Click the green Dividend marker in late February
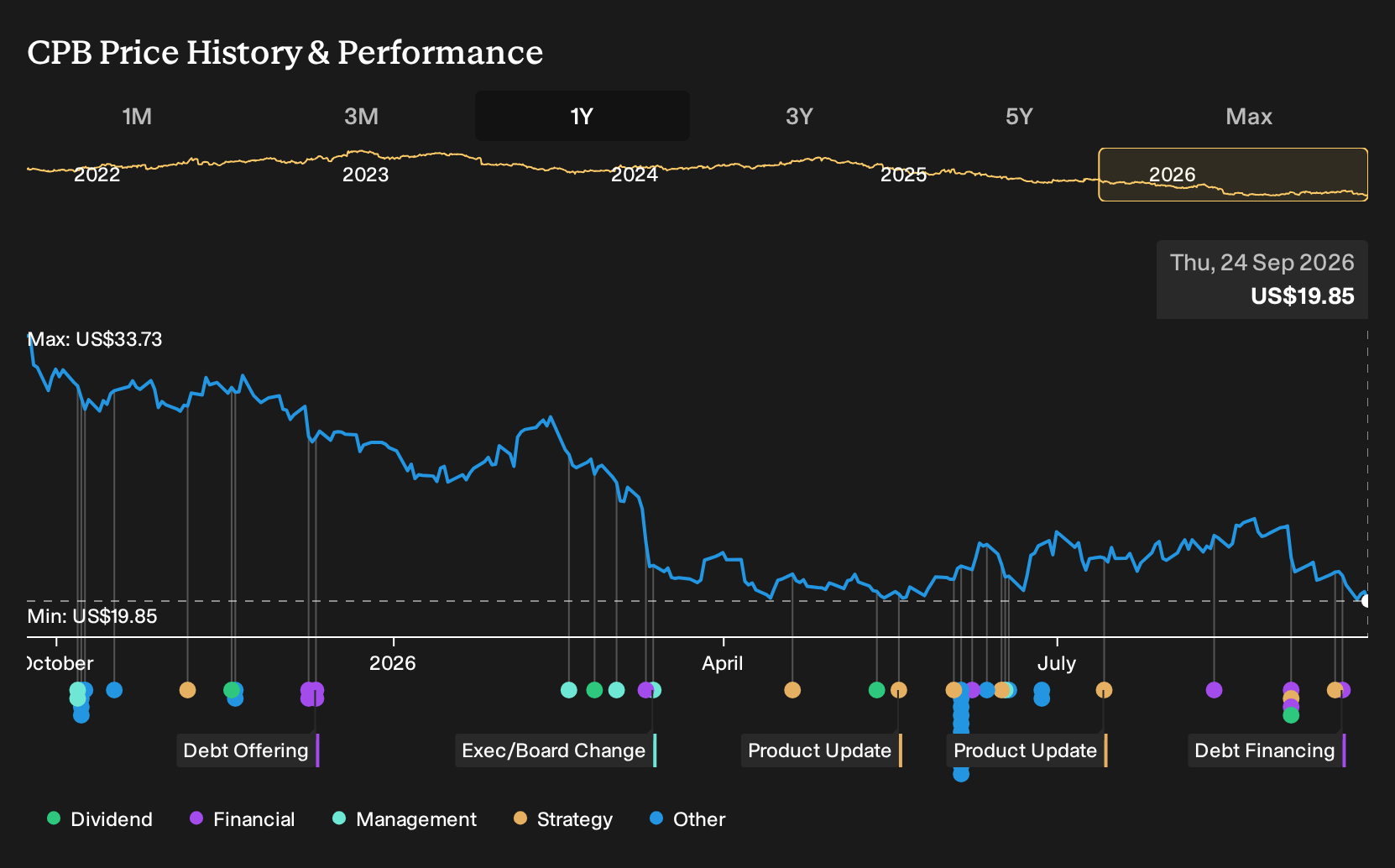This screenshot has width=1395, height=868. [594, 690]
